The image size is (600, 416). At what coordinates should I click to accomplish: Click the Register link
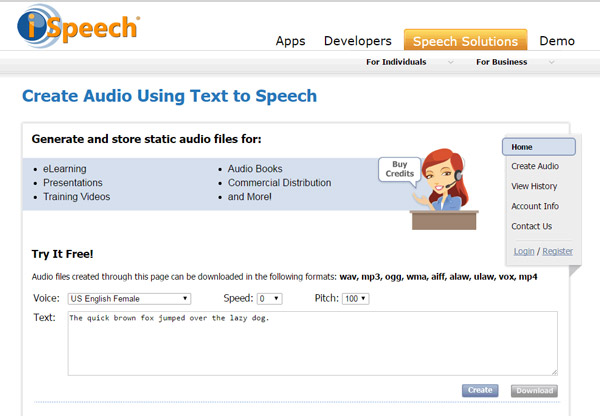pyautogui.click(x=558, y=251)
